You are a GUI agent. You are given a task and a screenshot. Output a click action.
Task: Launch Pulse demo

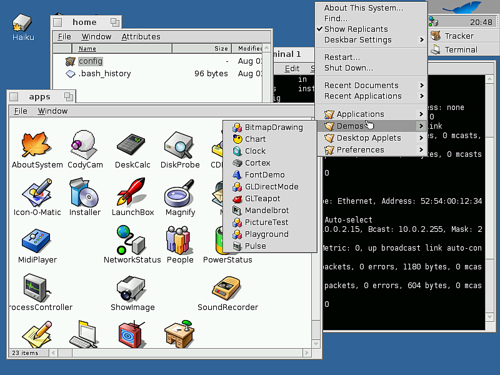click(x=269, y=246)
